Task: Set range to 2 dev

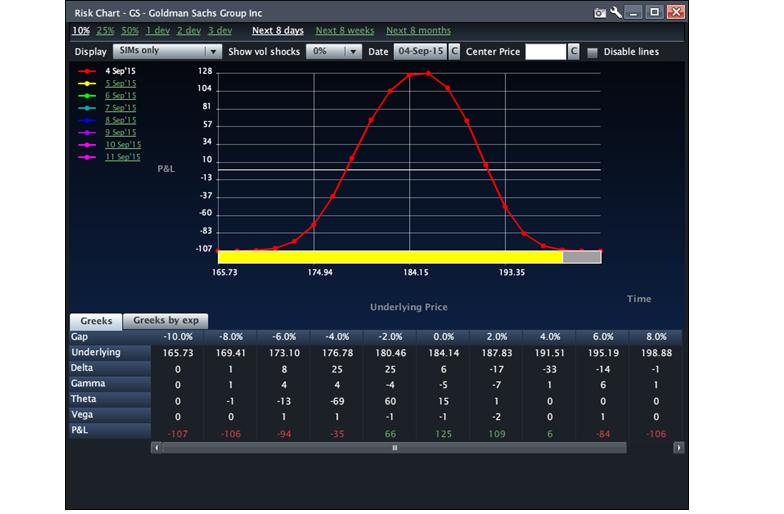Action: coord(187,31)
